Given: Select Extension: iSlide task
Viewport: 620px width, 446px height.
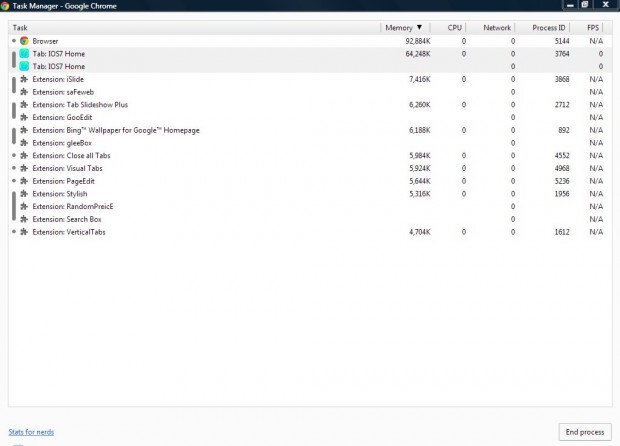Looking at the screenshot, I should tap(310, 79).
